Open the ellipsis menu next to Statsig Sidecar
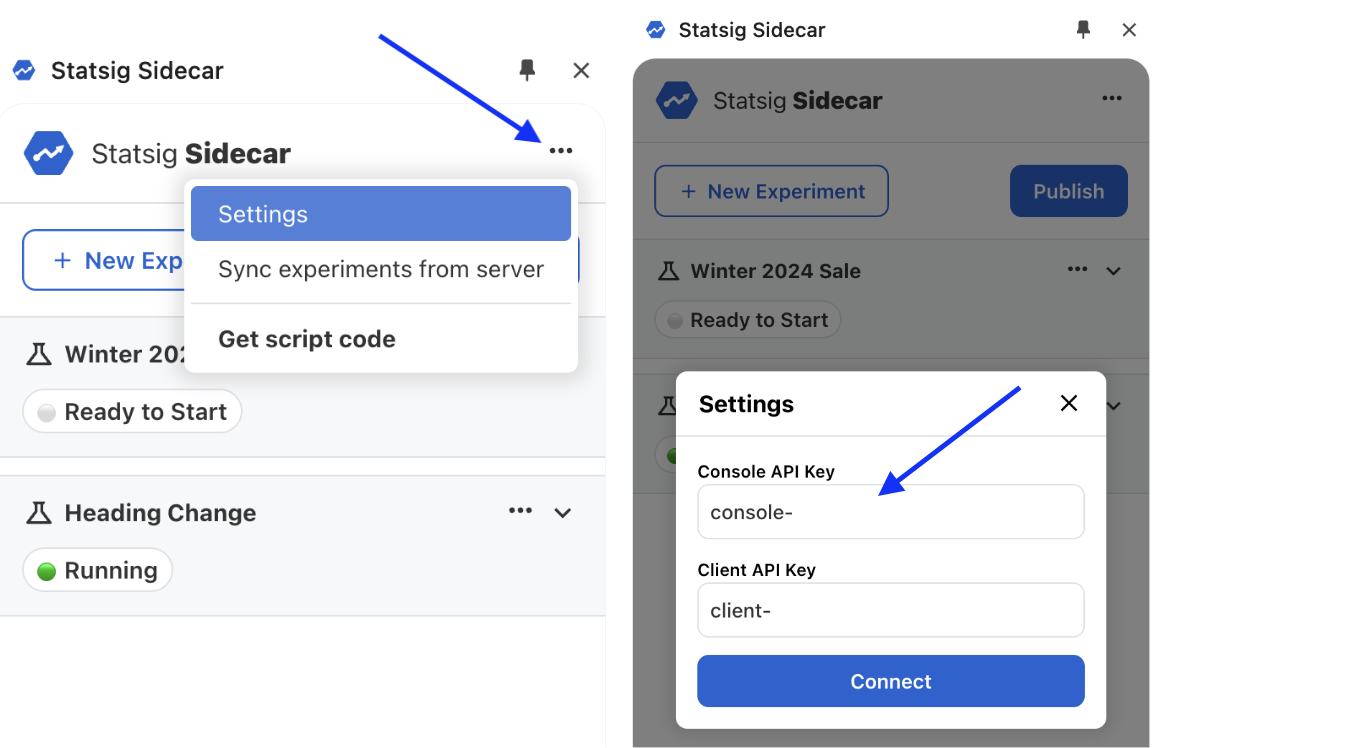Viewport: 1354px width, 748px height. click(x=561, y=150)
